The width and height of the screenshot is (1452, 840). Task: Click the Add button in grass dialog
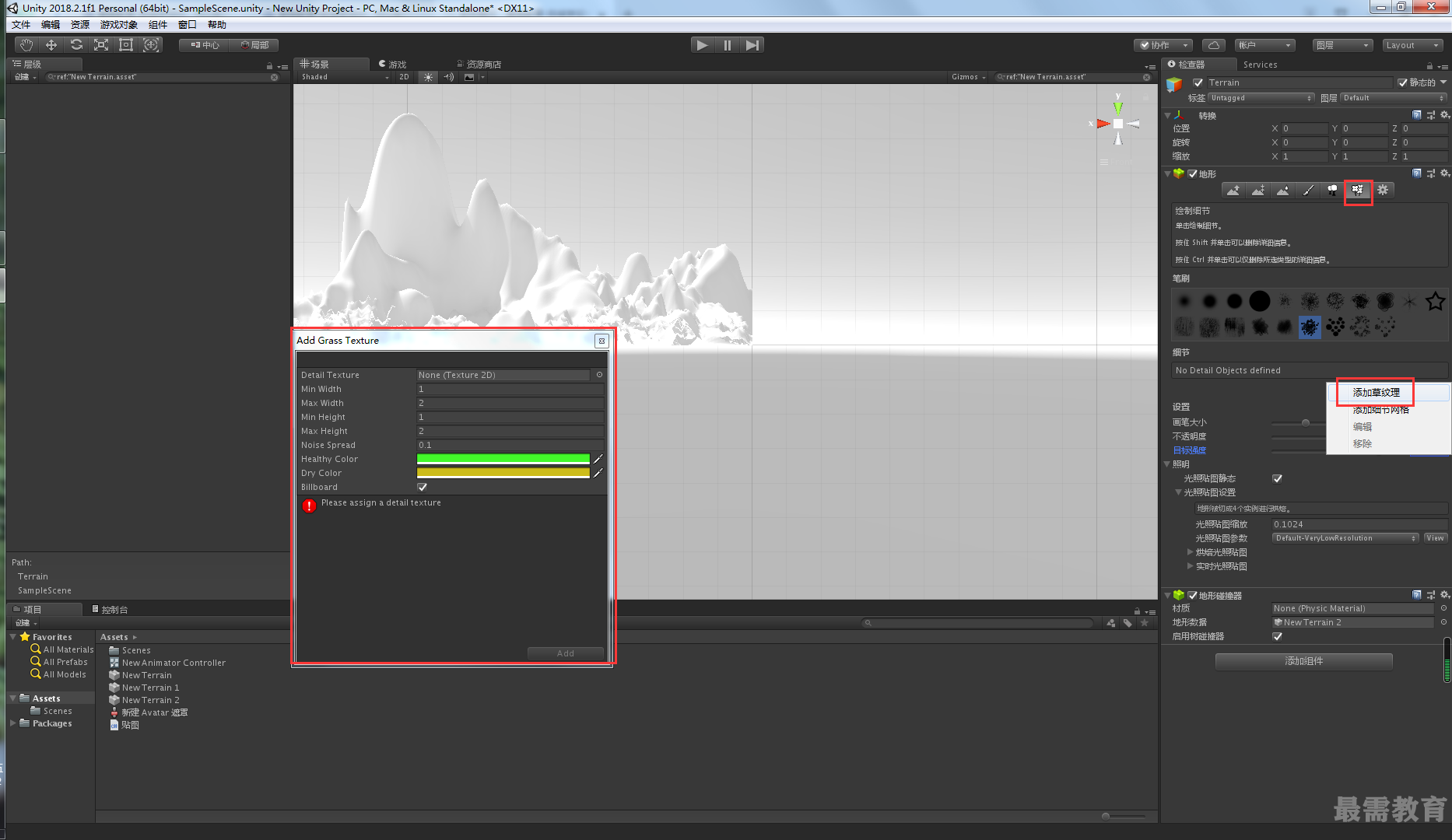point(566,653)
